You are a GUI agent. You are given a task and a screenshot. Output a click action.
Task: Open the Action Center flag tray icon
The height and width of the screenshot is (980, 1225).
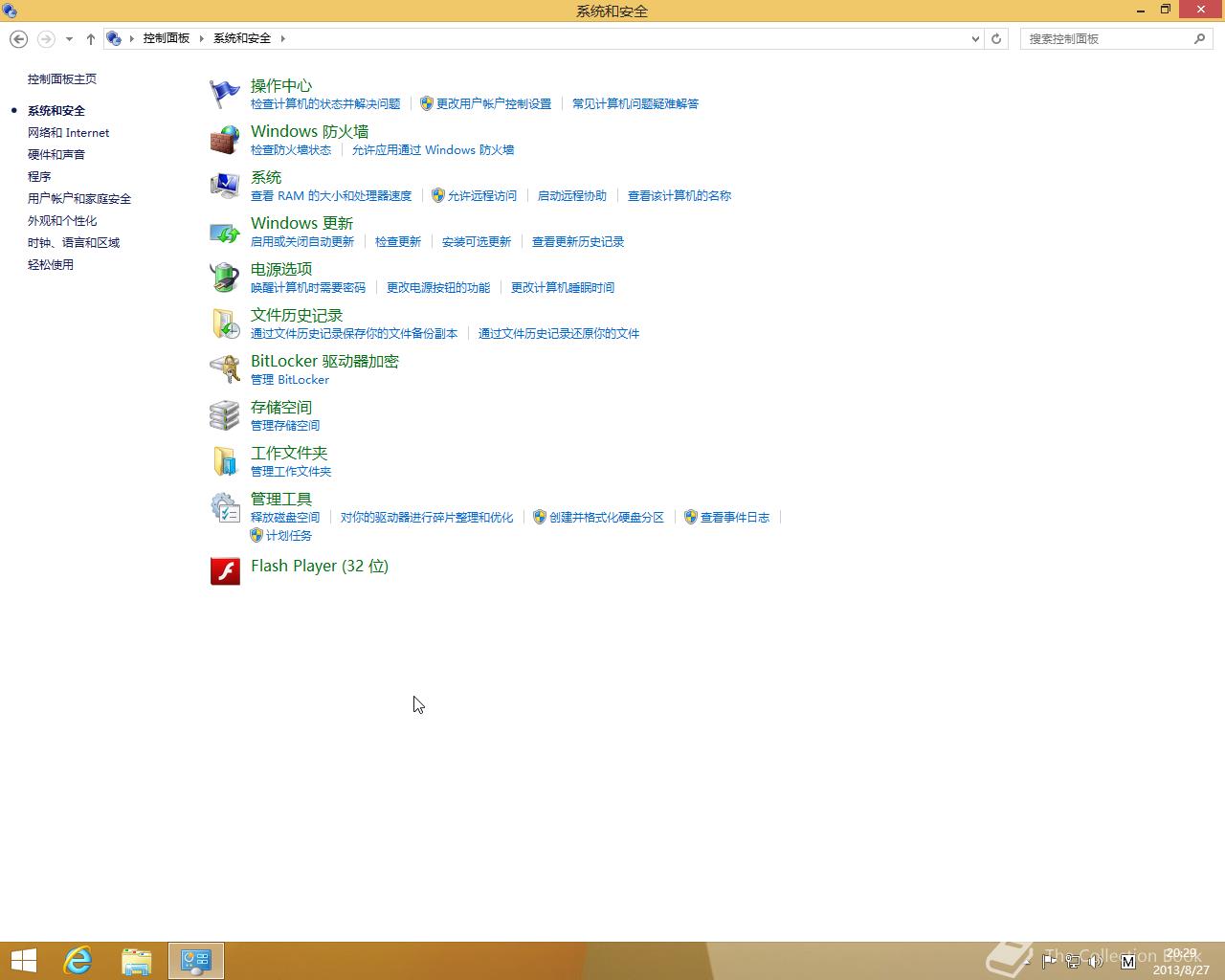[x=1049, y=961]
